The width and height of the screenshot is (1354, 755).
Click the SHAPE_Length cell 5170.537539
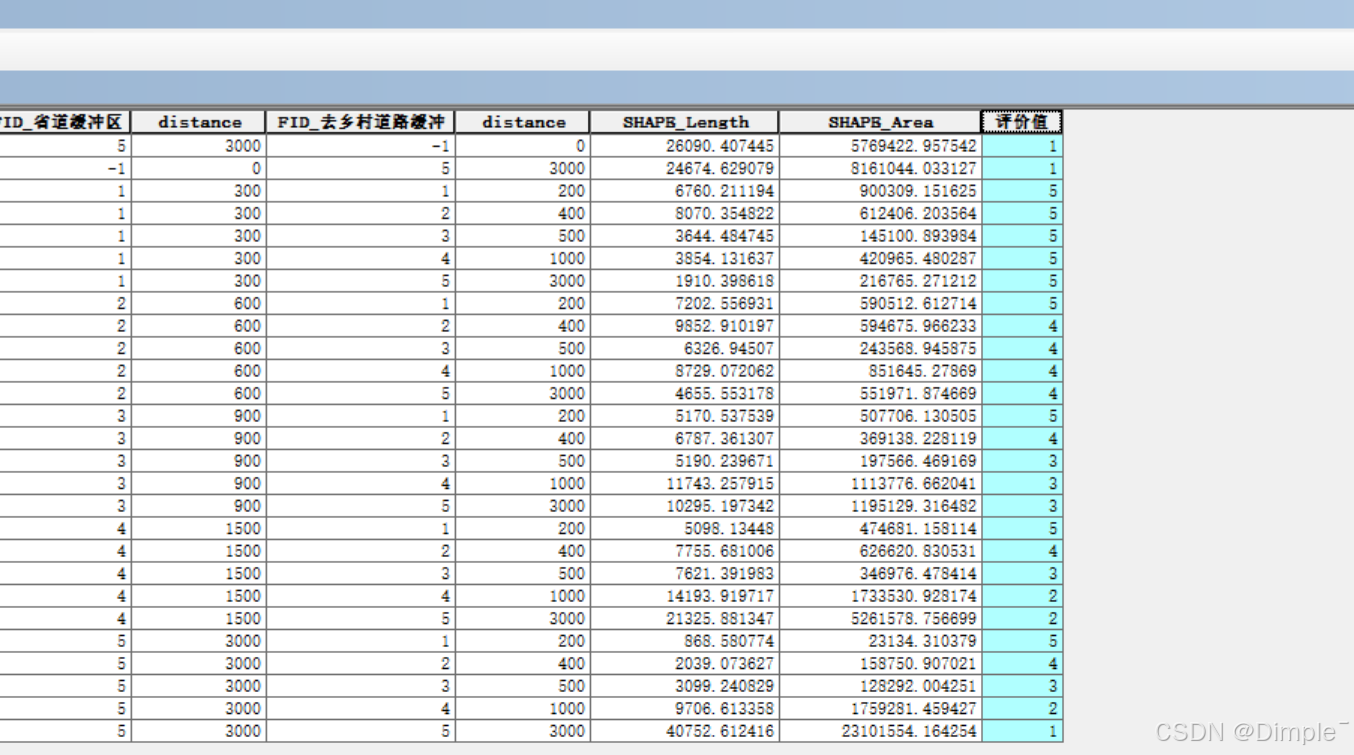(x=685, y=415)
